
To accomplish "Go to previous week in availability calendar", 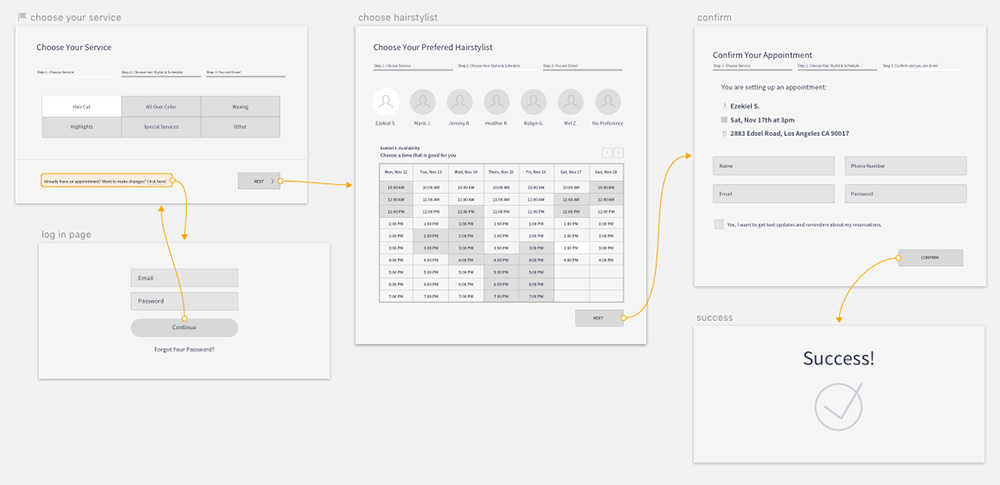I will (x=606, y=152).
